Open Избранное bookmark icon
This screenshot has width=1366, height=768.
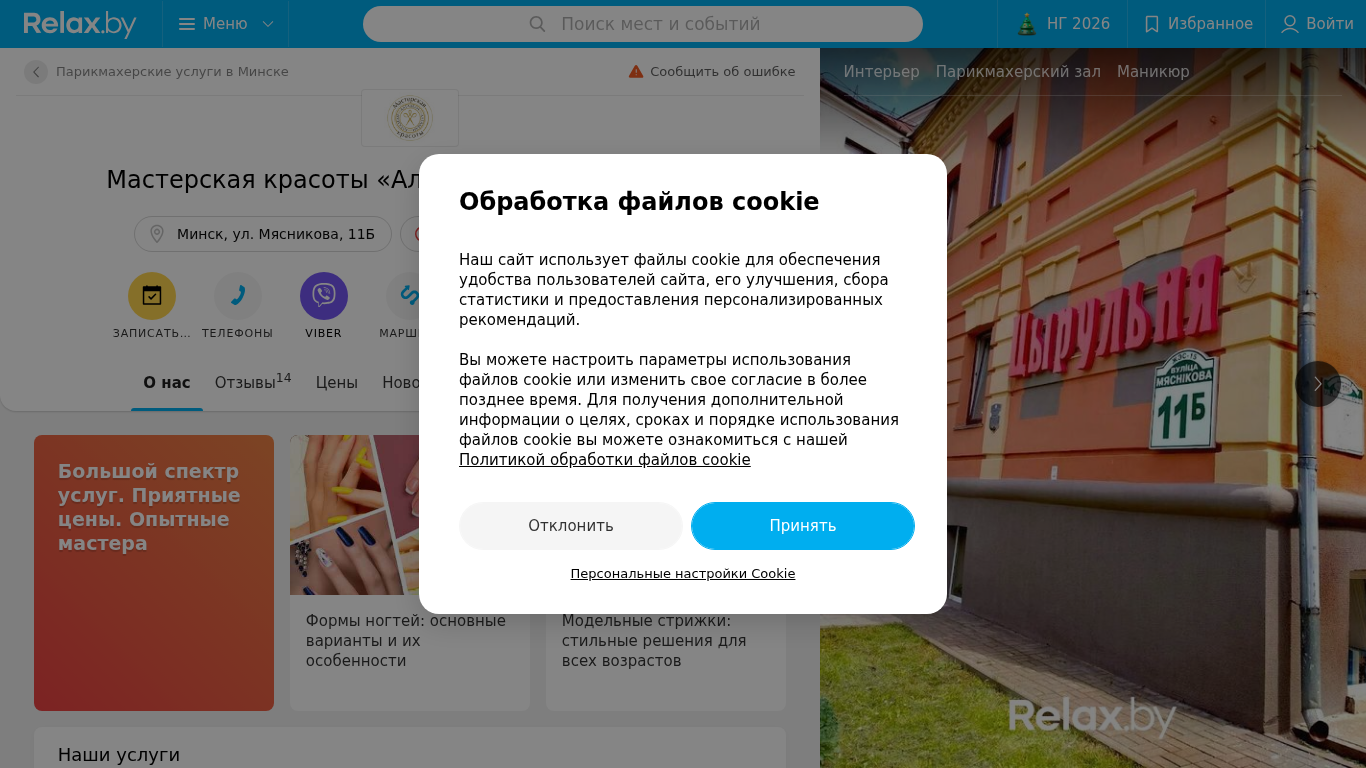(1152, 24)
